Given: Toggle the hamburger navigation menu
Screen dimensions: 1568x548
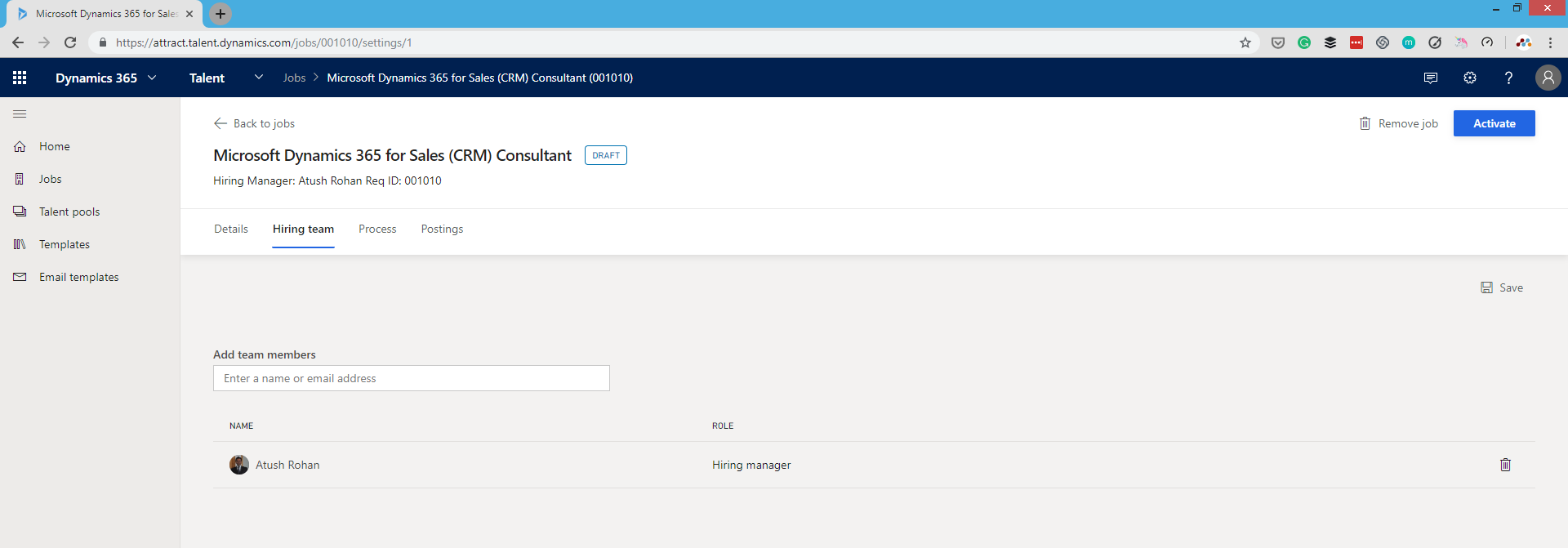Looking at the screenshot, I should tap(20, 114).
